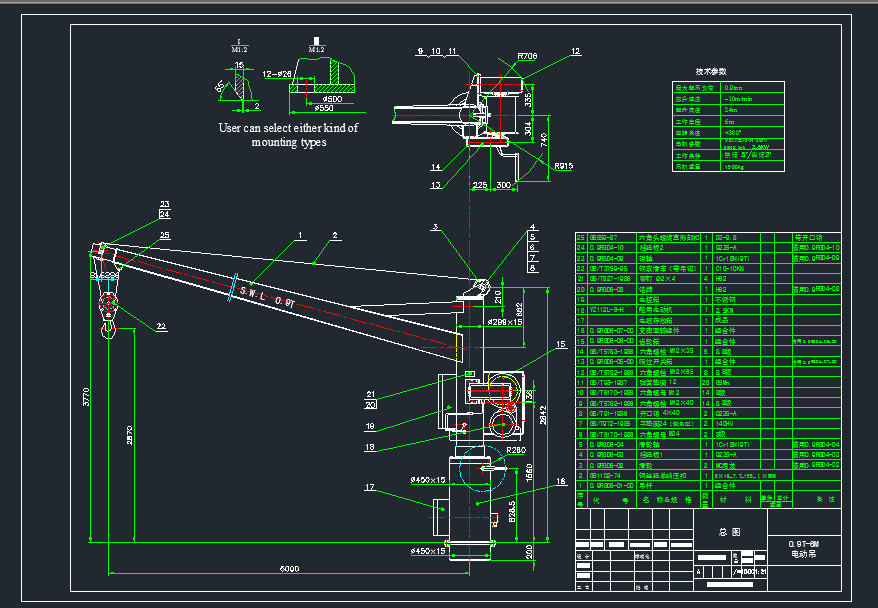The width and height of the screenshot is (878, 608).
Task: Select callout number 12 in top view
Action: click(x=576, y=51)
